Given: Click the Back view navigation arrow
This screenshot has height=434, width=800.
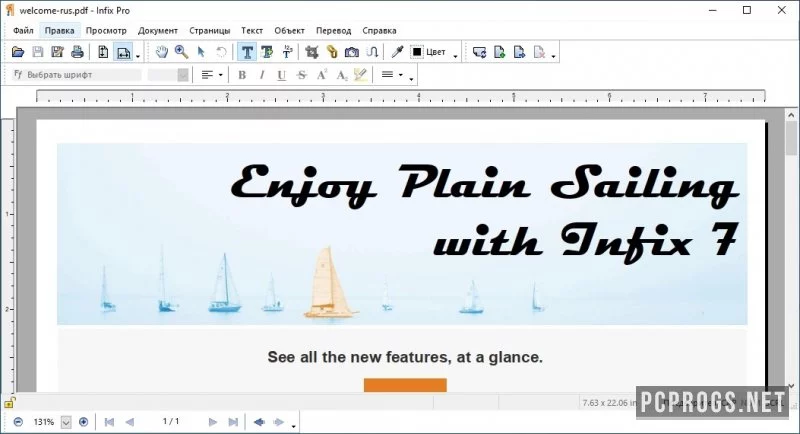Looking at the screenshot, I should (259, 422).
